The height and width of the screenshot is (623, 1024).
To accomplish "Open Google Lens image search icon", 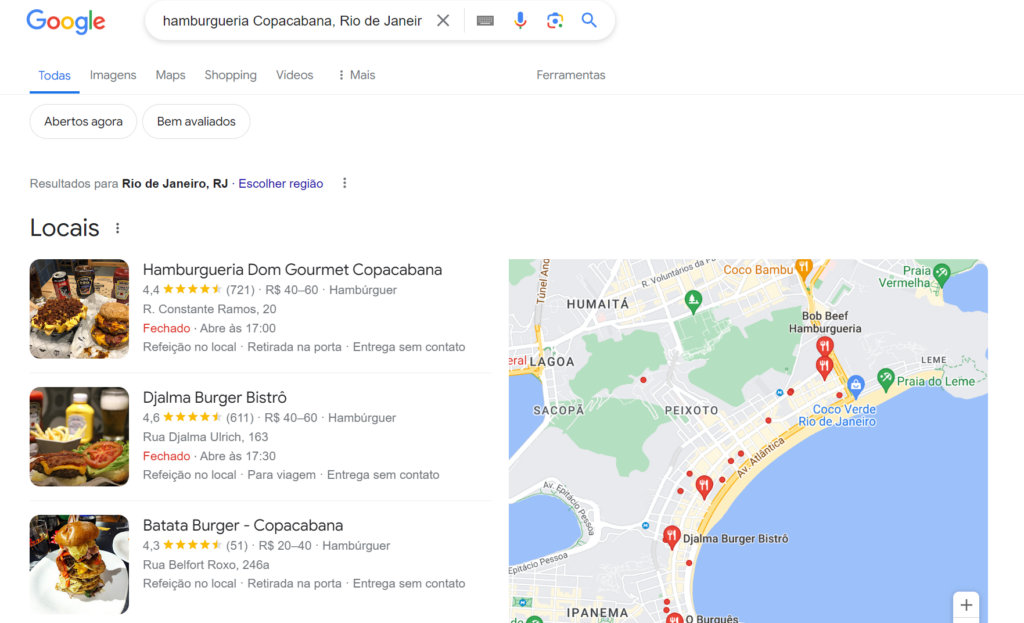I will pos(555,20).
